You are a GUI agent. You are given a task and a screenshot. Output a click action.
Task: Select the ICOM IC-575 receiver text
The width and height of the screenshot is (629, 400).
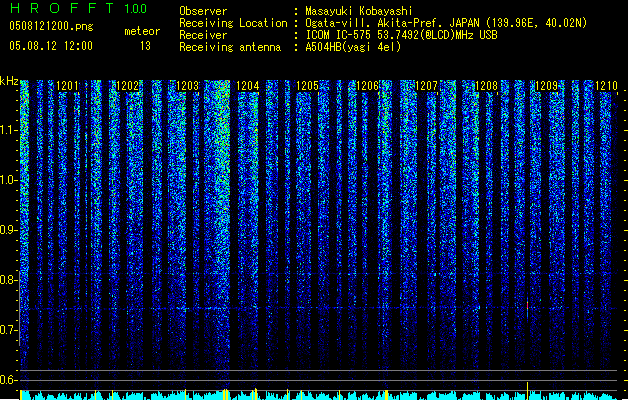coord(401,35)
